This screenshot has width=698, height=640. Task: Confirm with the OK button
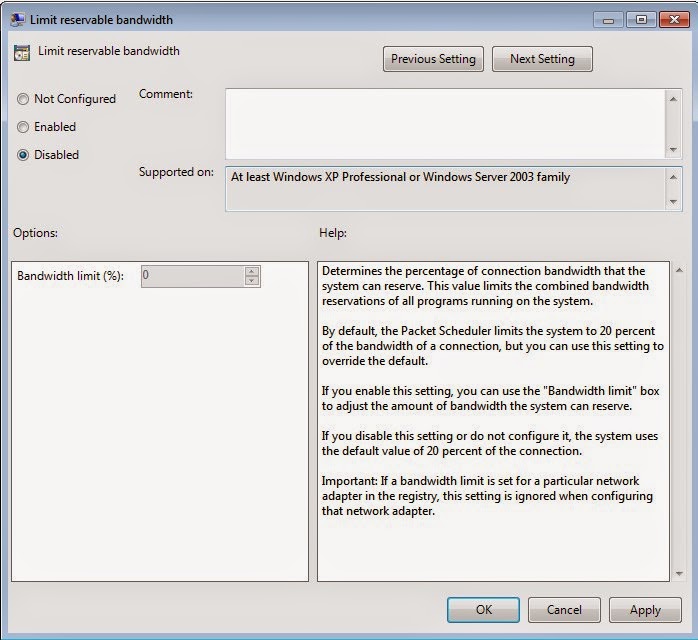coord(483,610)
